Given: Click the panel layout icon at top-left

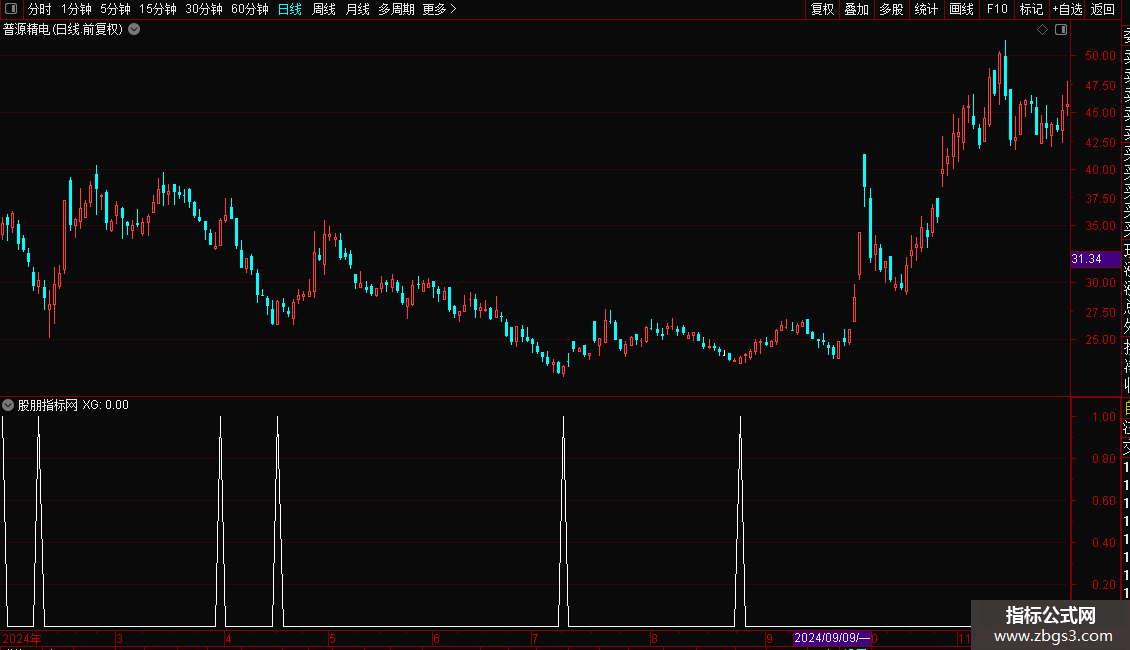Looking at the screenshot, I should 11,9.
